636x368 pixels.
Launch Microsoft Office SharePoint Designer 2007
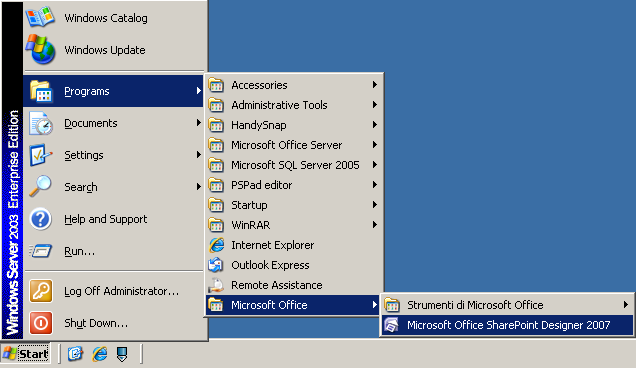[x=507, y=325]
